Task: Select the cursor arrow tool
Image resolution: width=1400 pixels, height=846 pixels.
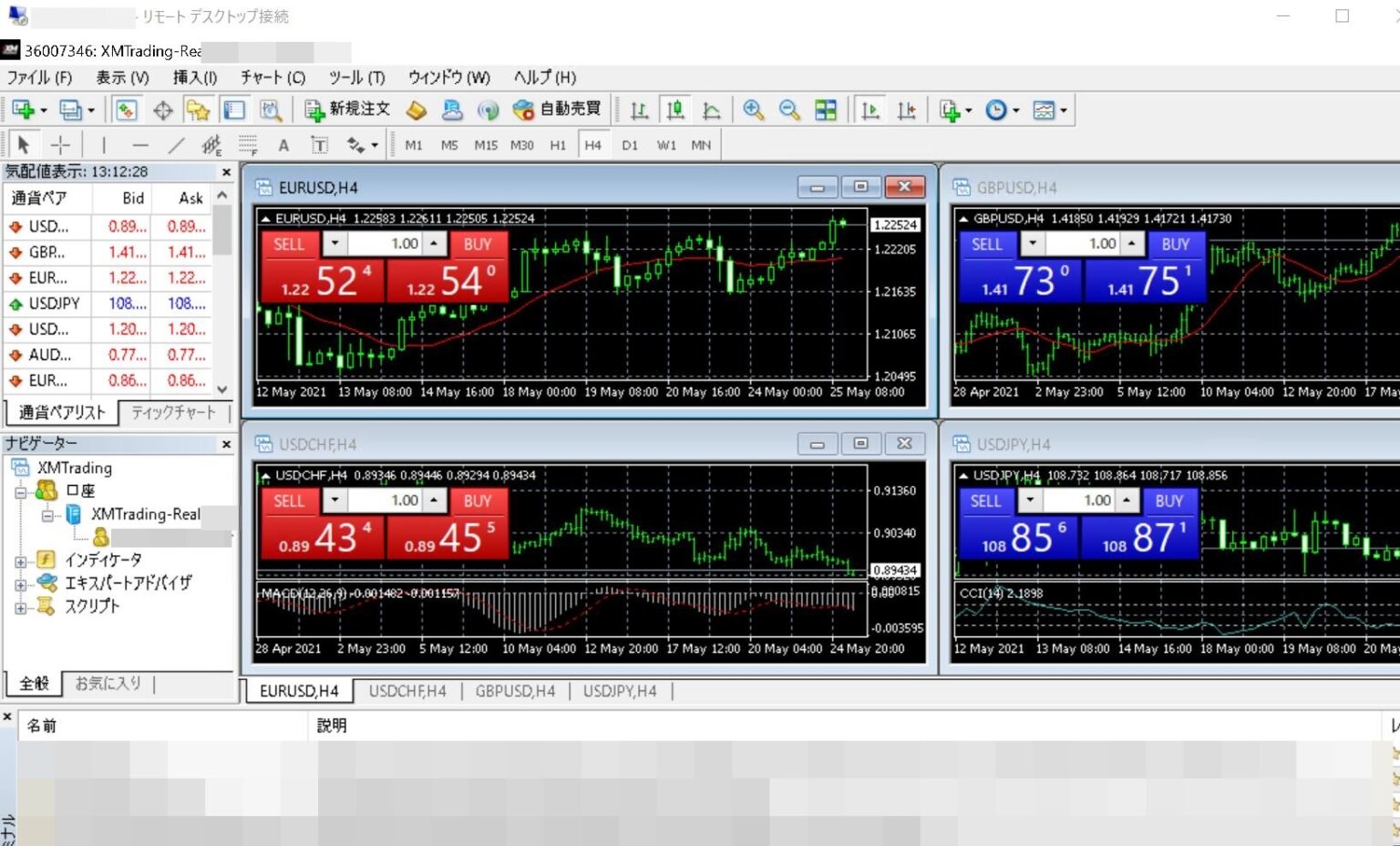Action: click(24, 144)
